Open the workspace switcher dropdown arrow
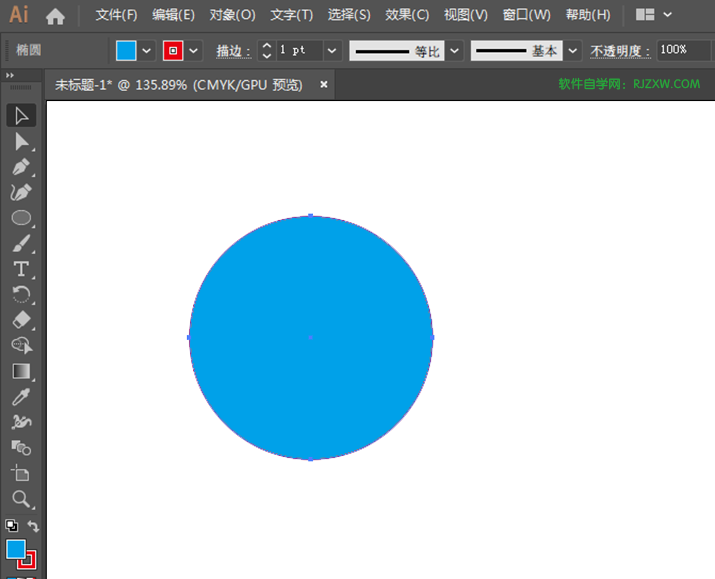The width and height of the screenshot is (715, 579). tap(667, 15)
